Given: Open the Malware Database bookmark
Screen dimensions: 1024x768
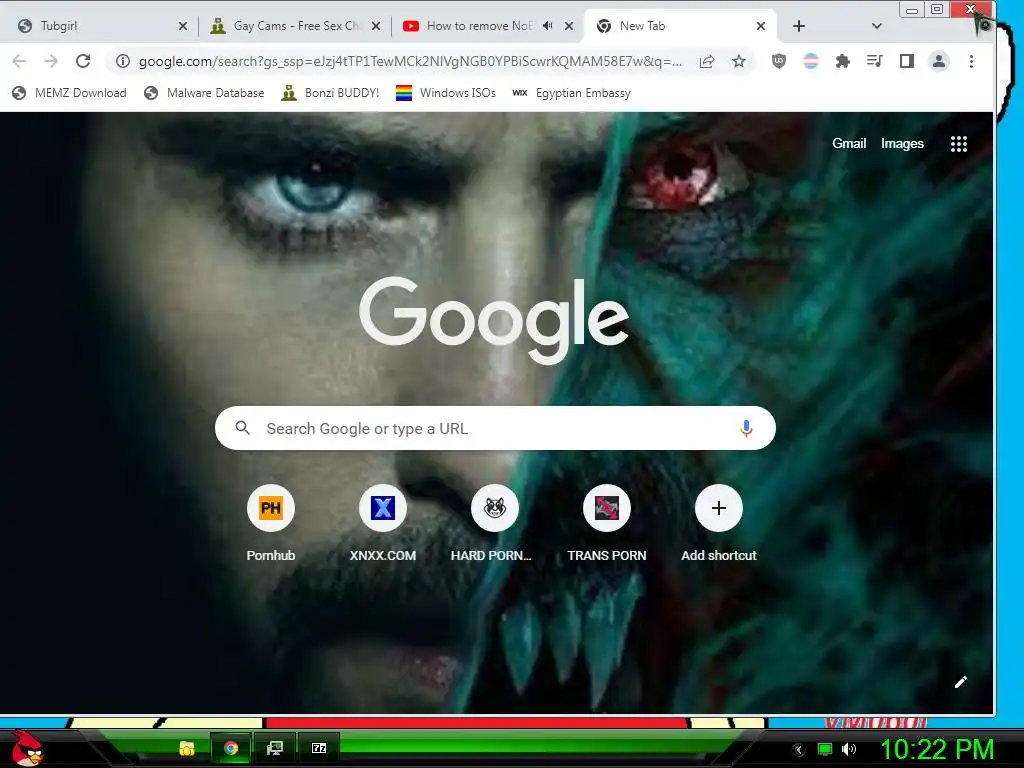Looking at the screenshot, I should tap(204, 93).
